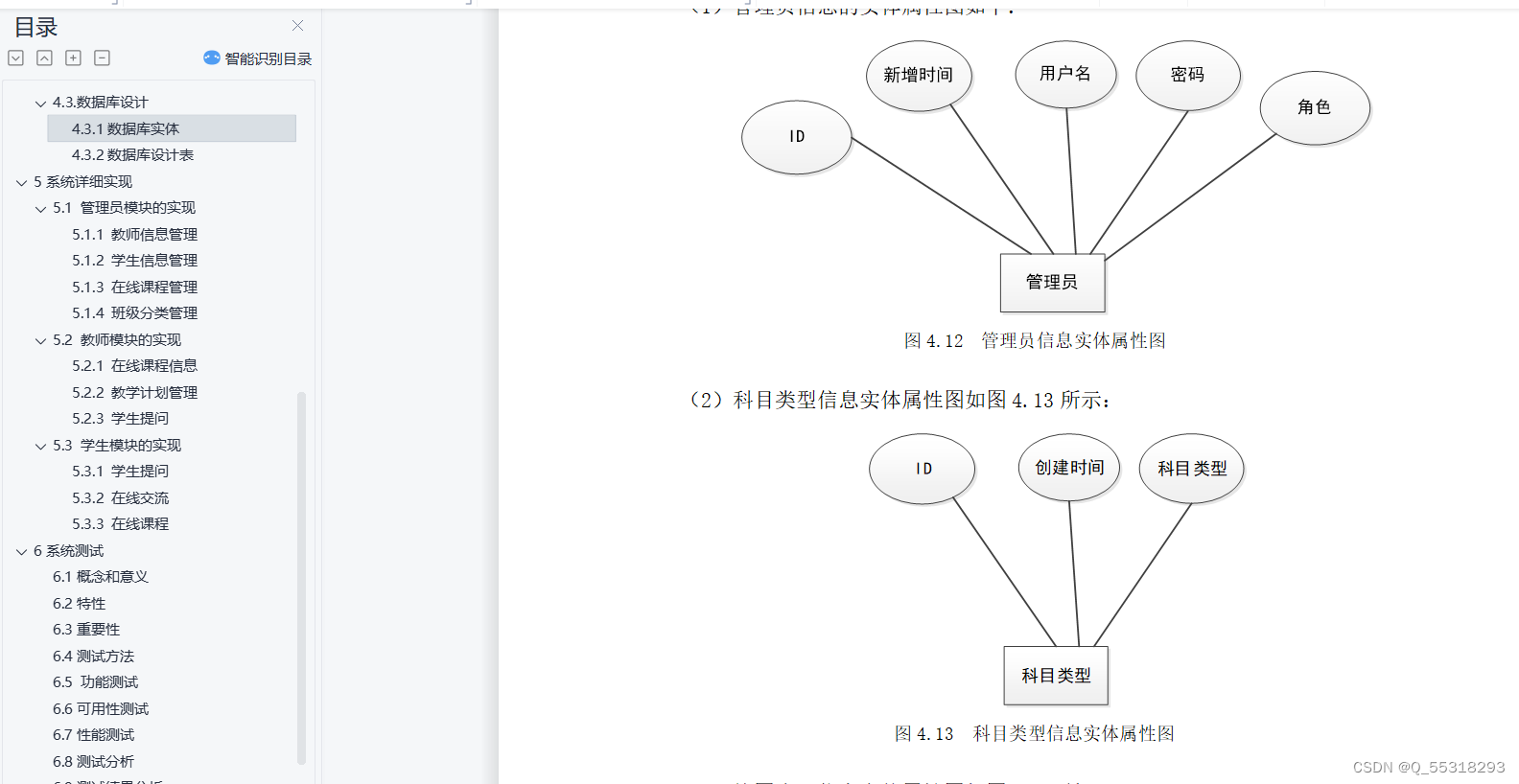This screenshot has width=1519, height=784.
Task: Click paragraph (2)科目类型信息实体属性图如图 4.13 所示
Action: tap(899, 401)
